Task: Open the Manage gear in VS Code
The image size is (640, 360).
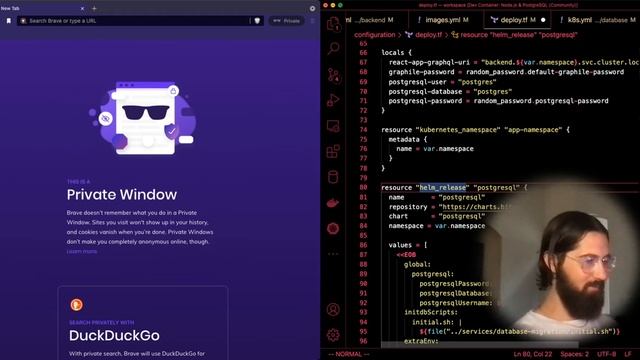Action: pyautogui.click(x=333, y=335)
